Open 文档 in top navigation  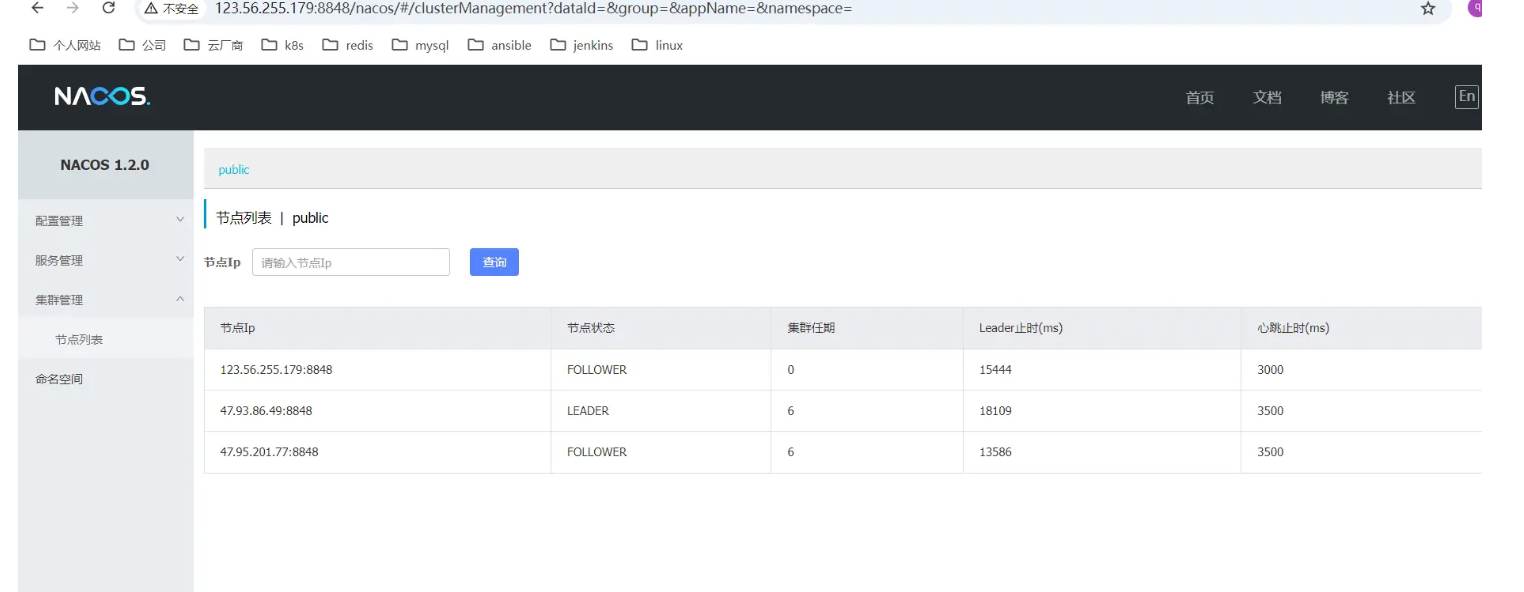[x=1267, y=98]
